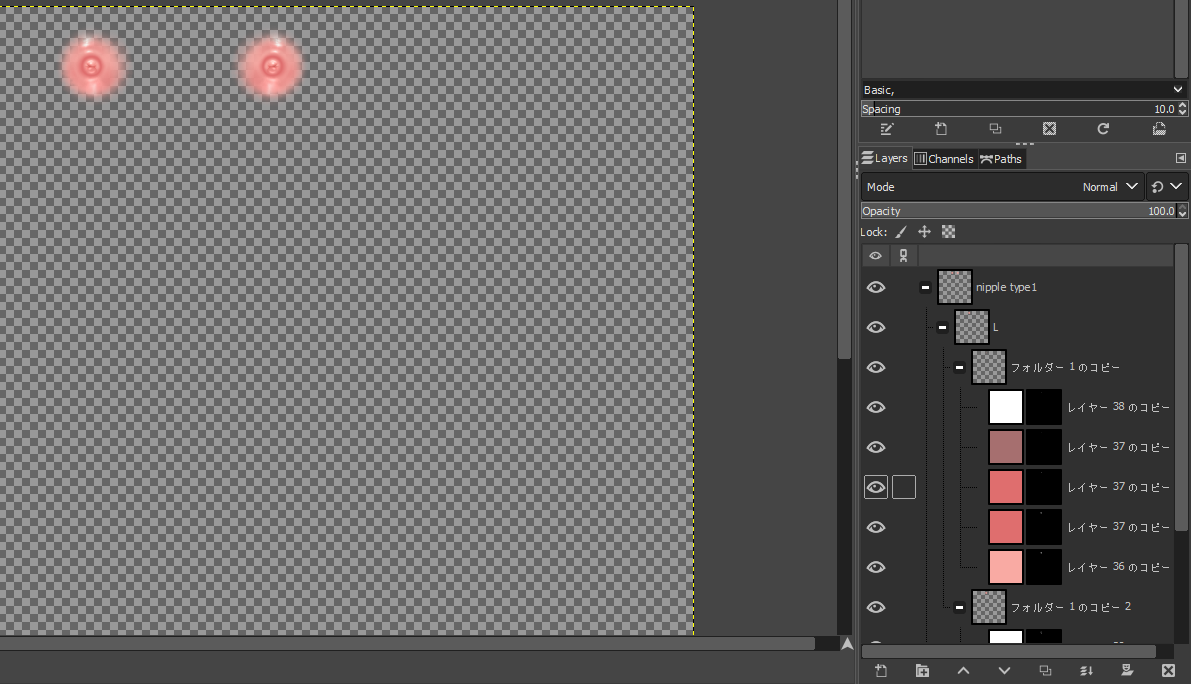Select the フォルダー 1 のコピー group name
Image resolution: width=1191 pixels, height=684 pixels.
point(1065,367)
